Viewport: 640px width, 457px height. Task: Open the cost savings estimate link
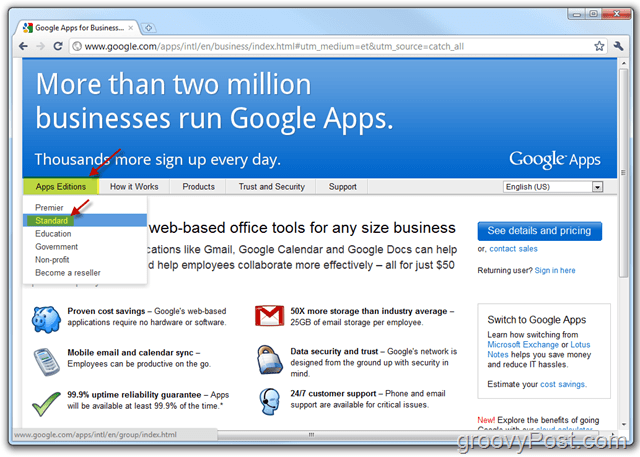(x=563, y=384)
